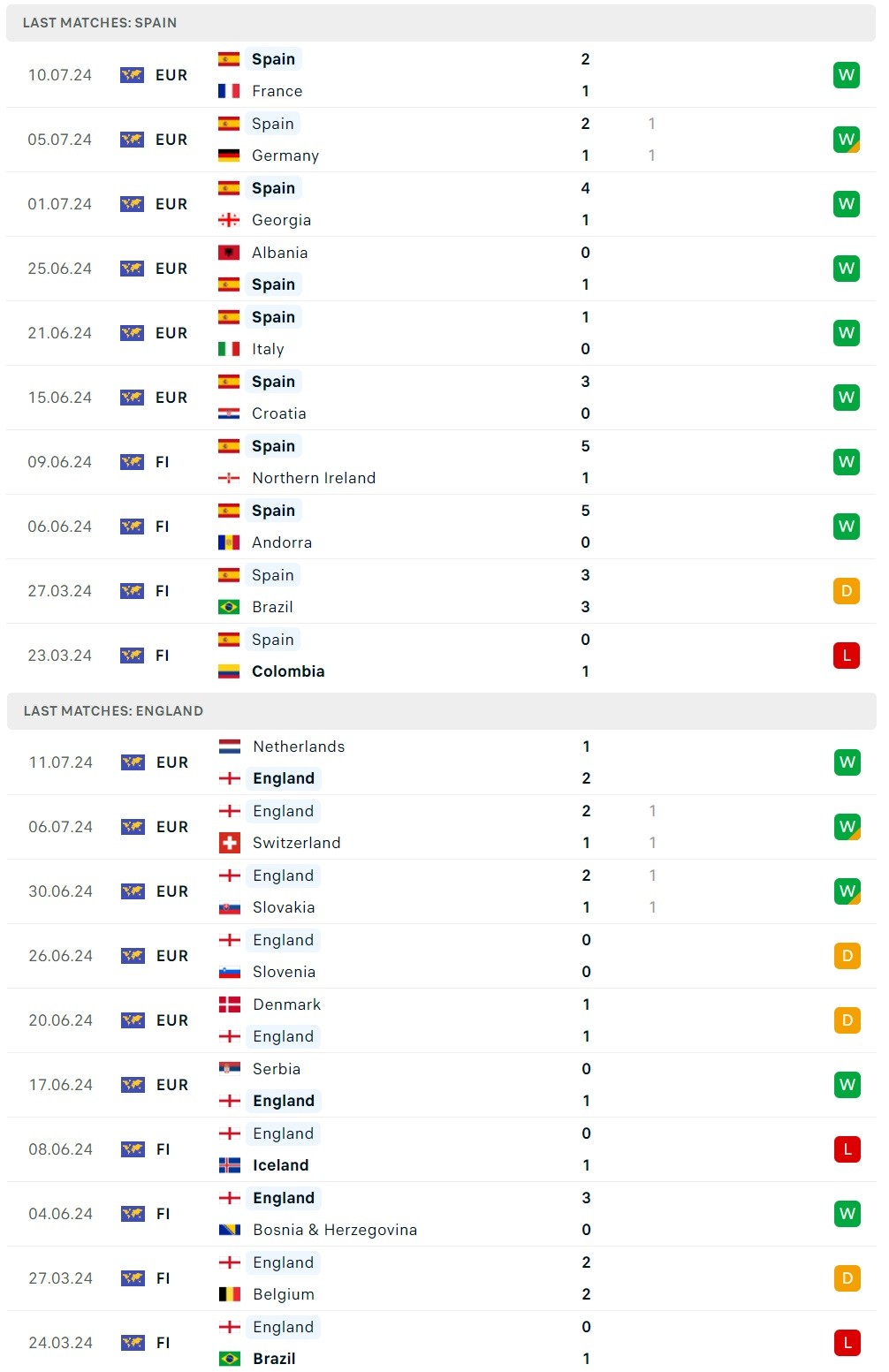889x1372 pixels.
Task: Open the Northern Ireland team link
Action: (314, 478)
